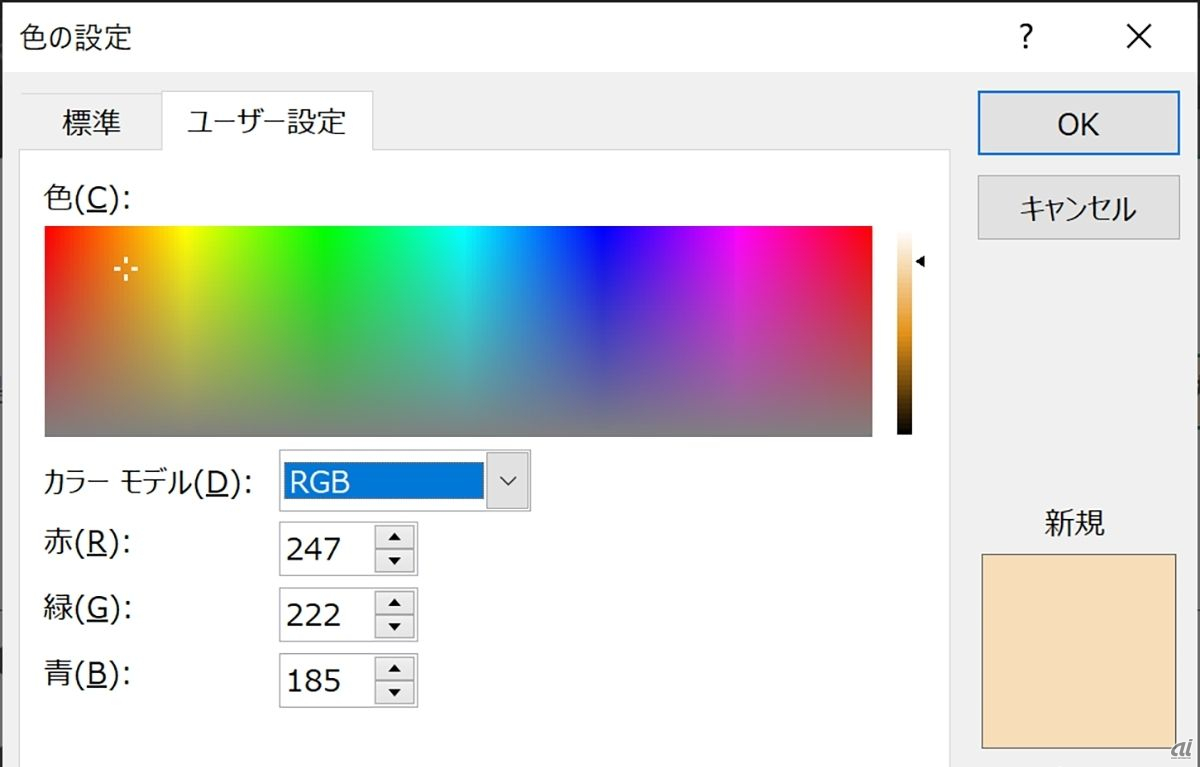Click the 新規 color preview swatch
The image size is (1200, 767).
point(1078,650)
